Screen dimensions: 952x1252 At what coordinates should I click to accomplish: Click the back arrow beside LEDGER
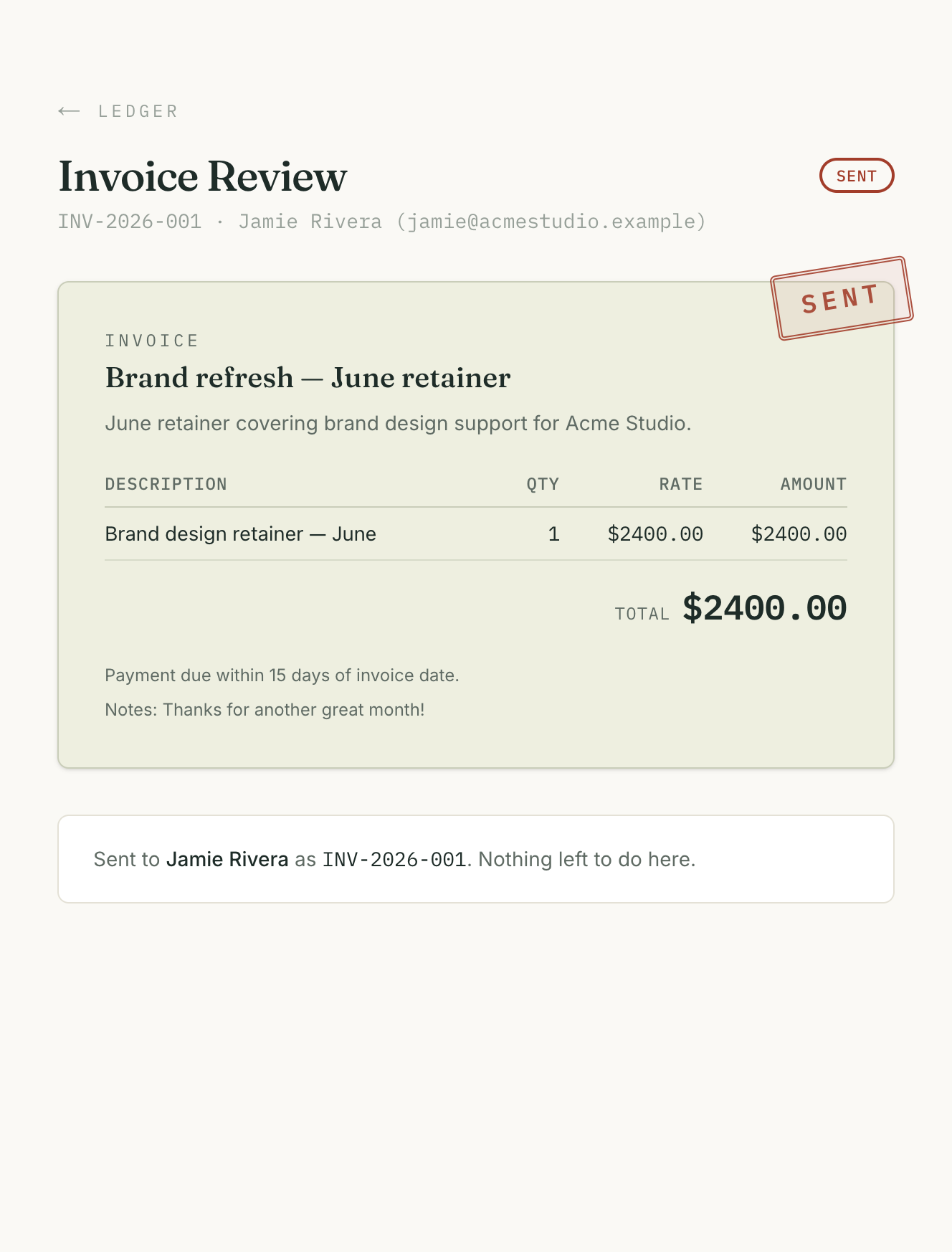tap(69, 111)
